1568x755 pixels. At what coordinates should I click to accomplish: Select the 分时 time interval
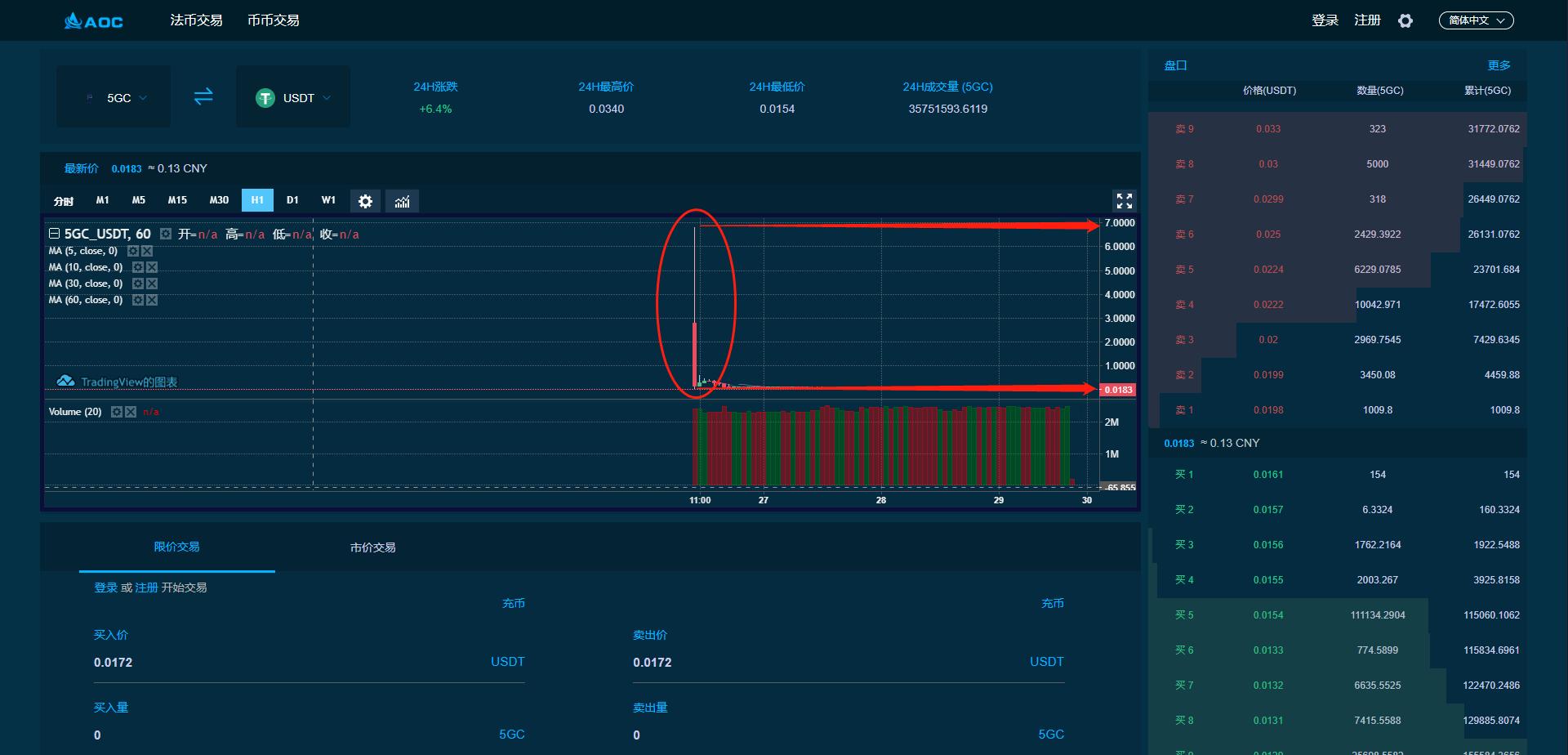pos(64,201)
